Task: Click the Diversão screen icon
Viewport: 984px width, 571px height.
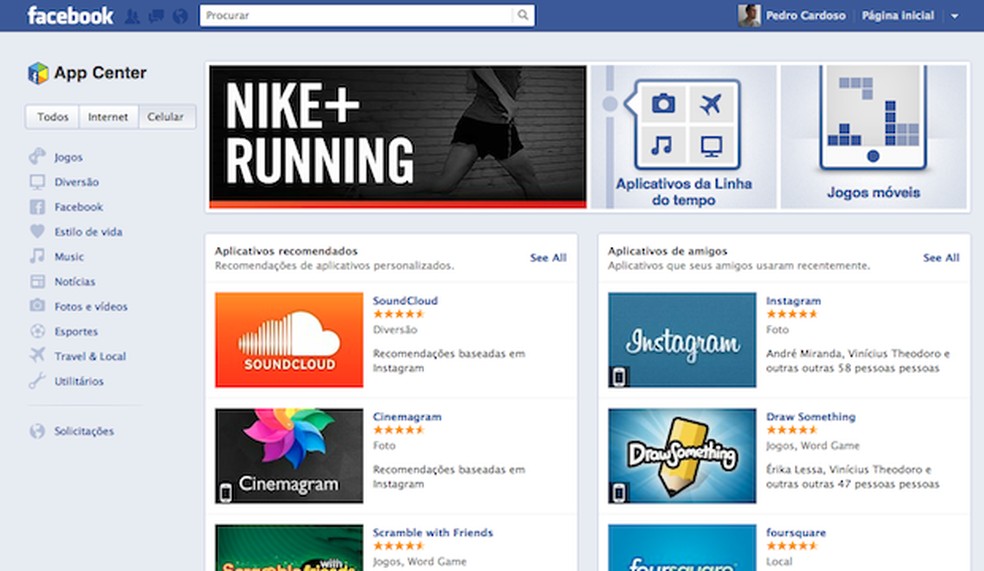Action: tap(38, 182)
